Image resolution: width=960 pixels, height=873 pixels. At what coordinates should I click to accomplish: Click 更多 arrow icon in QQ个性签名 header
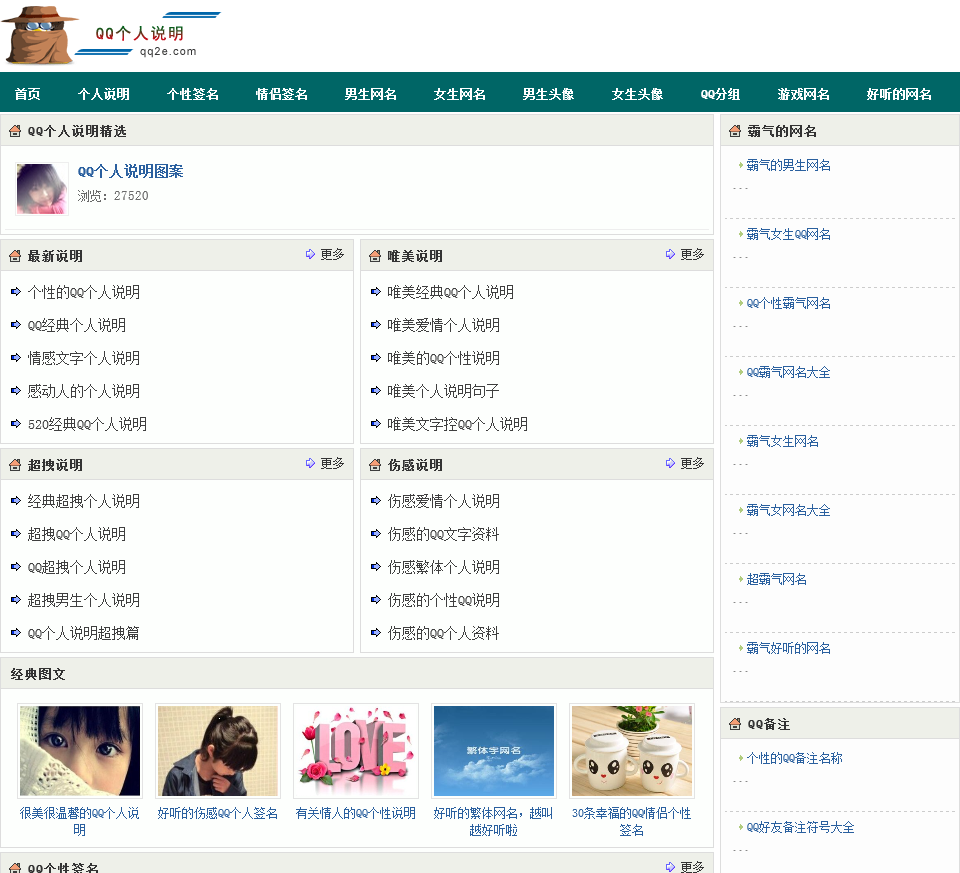(670, 867)
